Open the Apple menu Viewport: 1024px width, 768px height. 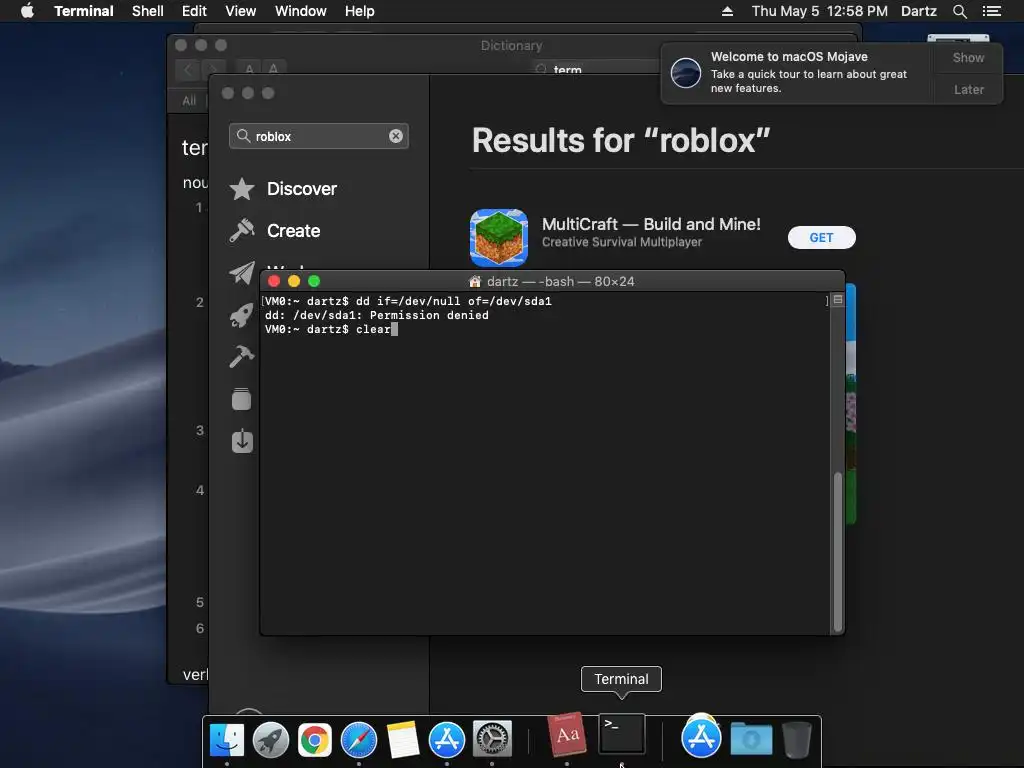click(27, 11)
